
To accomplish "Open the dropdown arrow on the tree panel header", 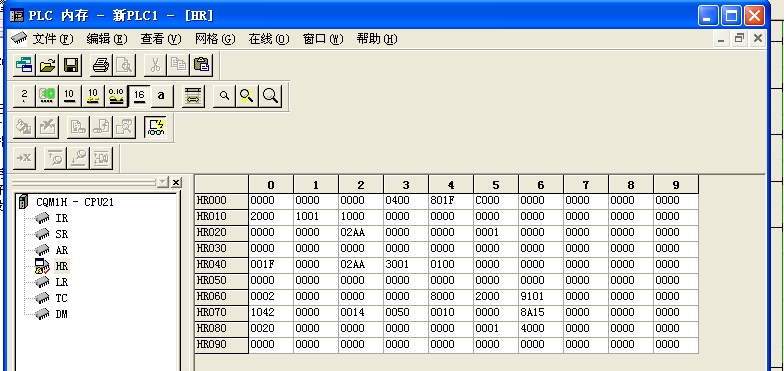I will click(x=163, y=182).
